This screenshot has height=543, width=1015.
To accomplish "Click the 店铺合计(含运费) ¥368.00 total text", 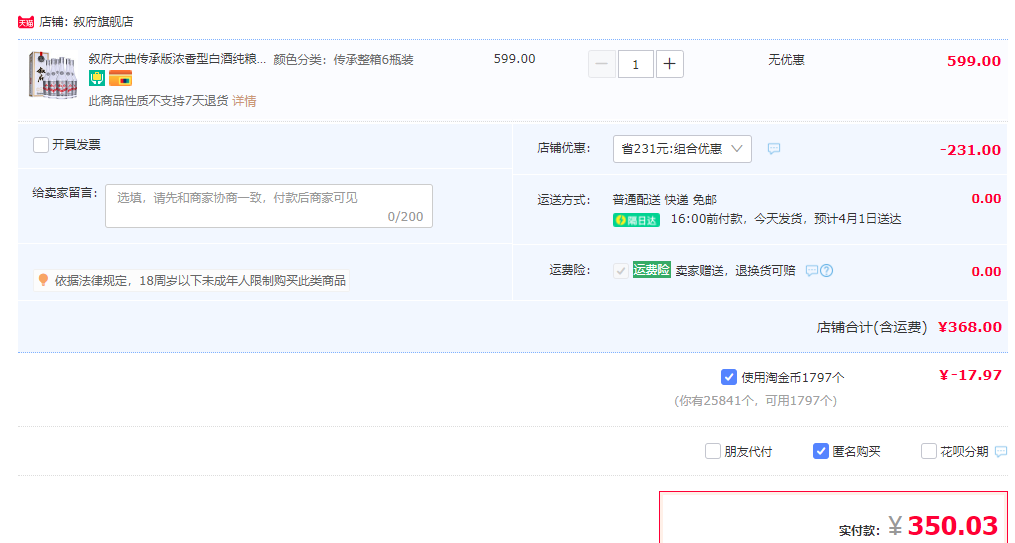I will [909, 327].
